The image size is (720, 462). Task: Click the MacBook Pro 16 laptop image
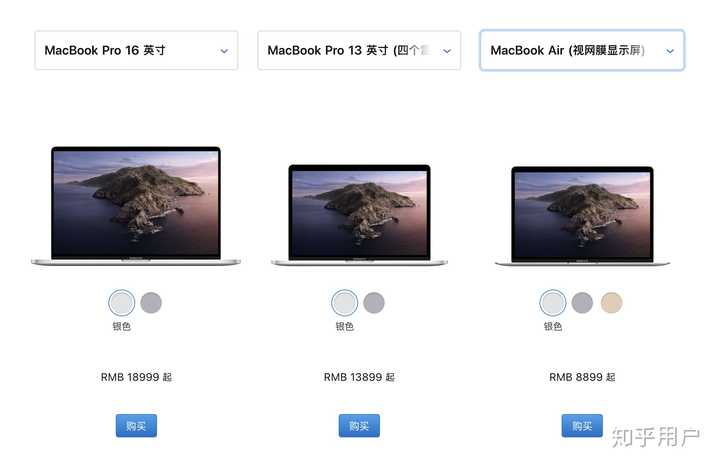click(x=136, y=206)
